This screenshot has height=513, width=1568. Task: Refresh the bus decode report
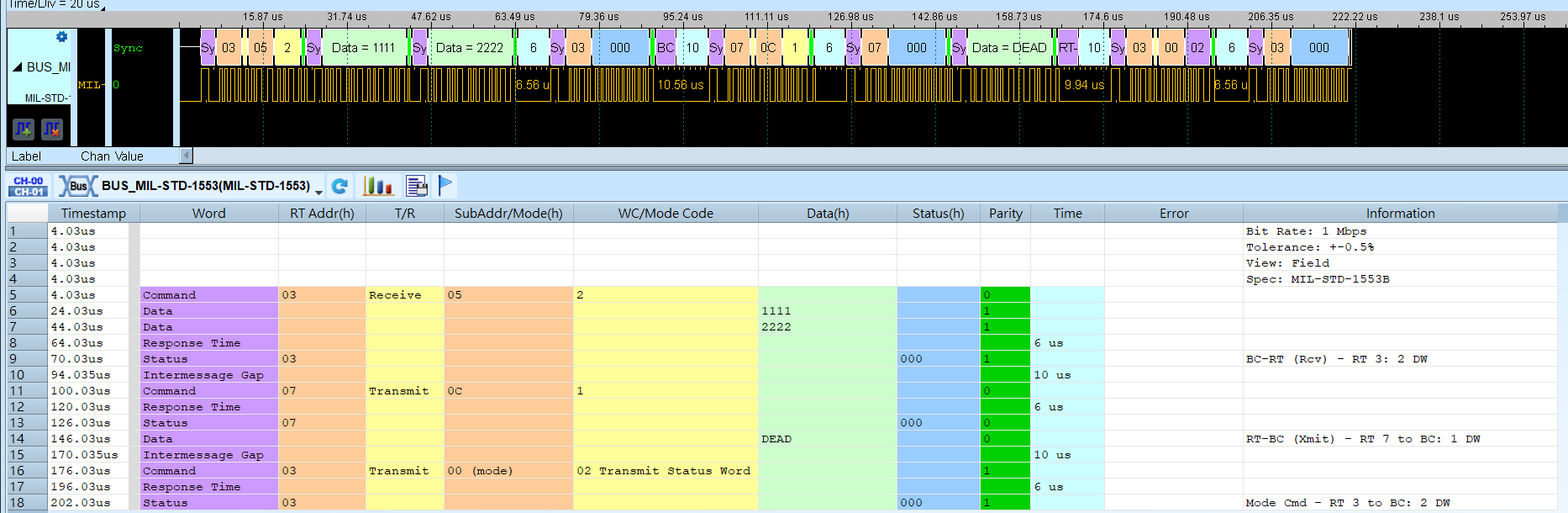(x=339, y=186)
